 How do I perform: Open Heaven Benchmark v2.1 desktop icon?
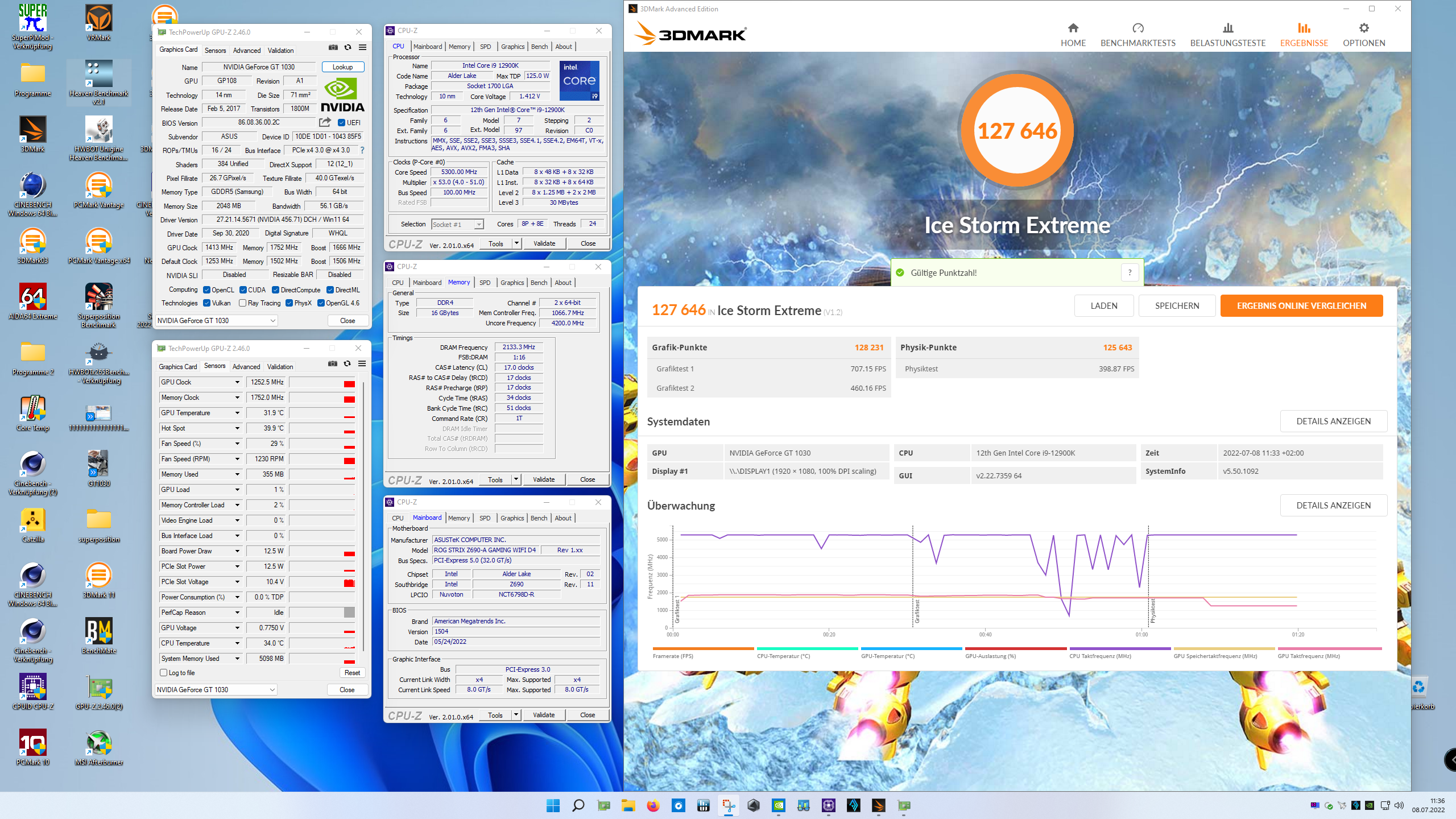click(98, 82)
